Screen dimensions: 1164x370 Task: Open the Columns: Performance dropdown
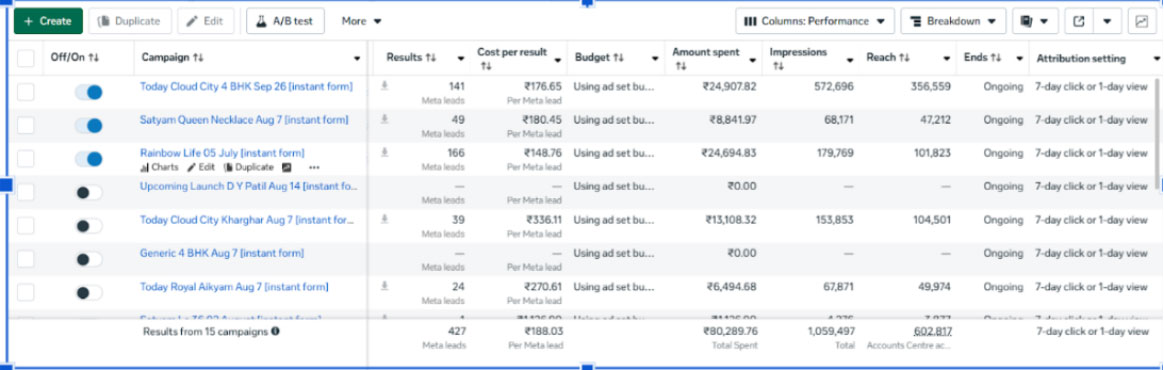(x=814, y=21)
